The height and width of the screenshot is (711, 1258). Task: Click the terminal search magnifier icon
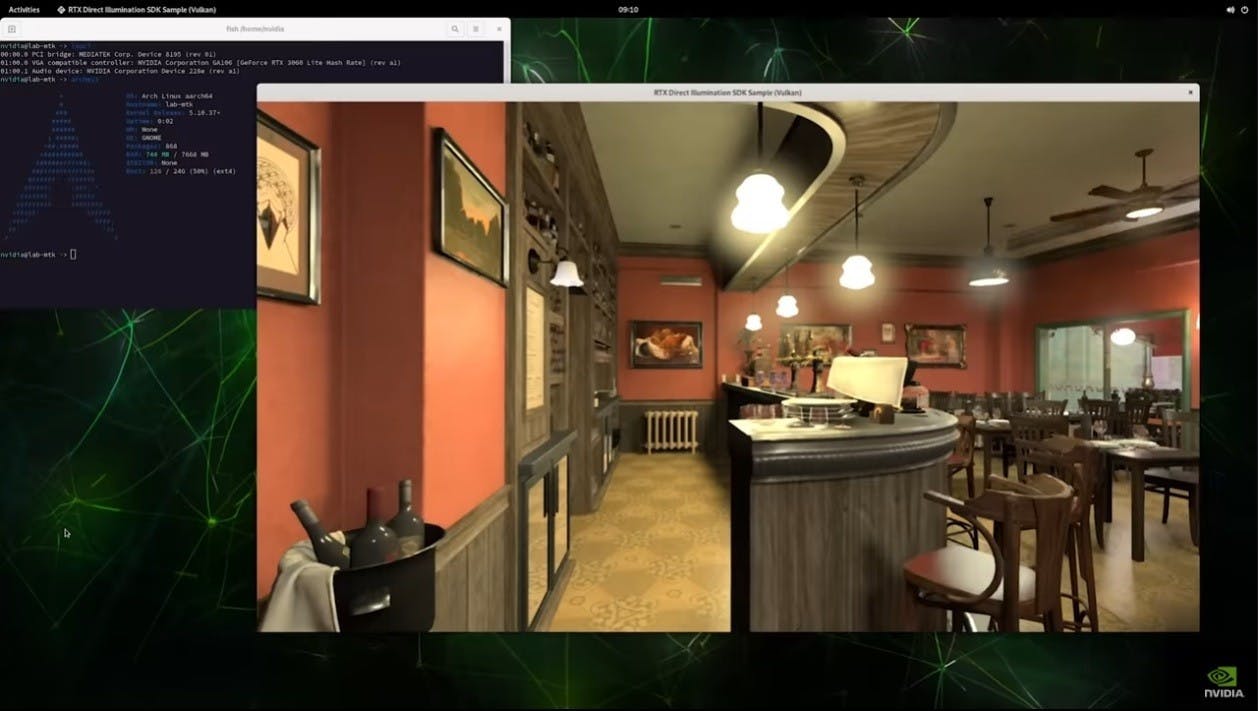click(455, 29)
